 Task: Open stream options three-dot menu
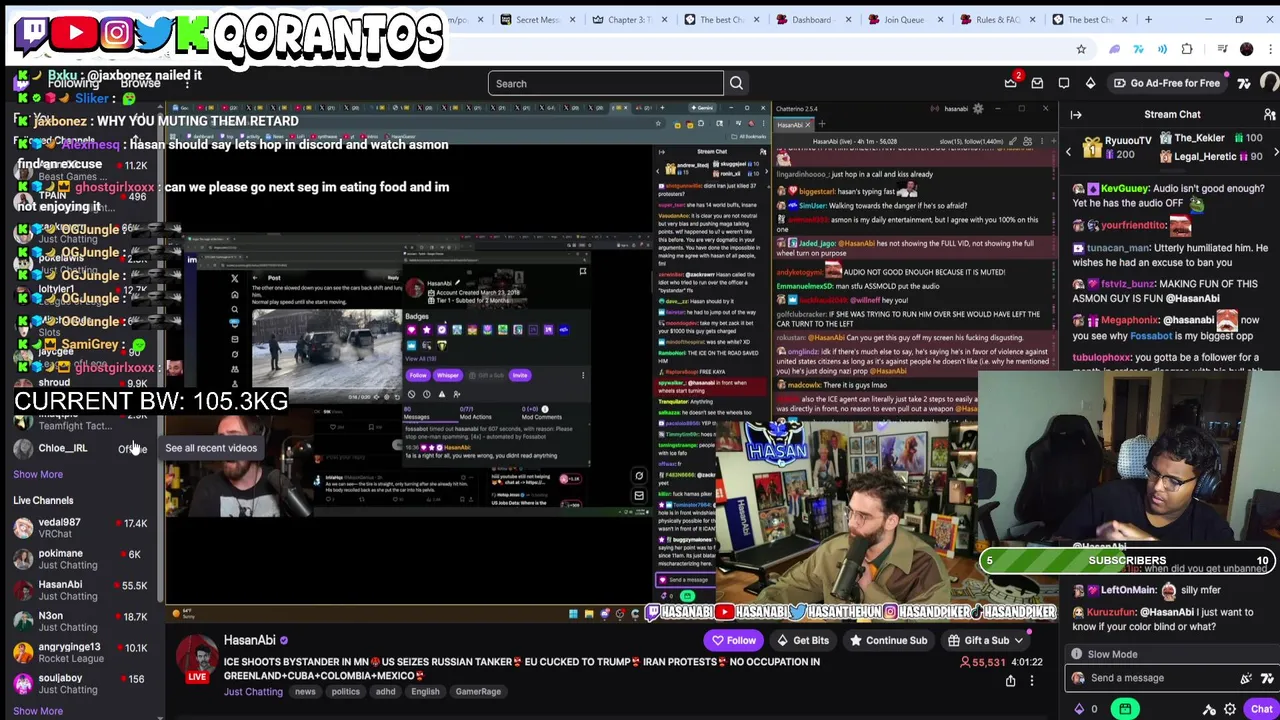(1032, 681)
